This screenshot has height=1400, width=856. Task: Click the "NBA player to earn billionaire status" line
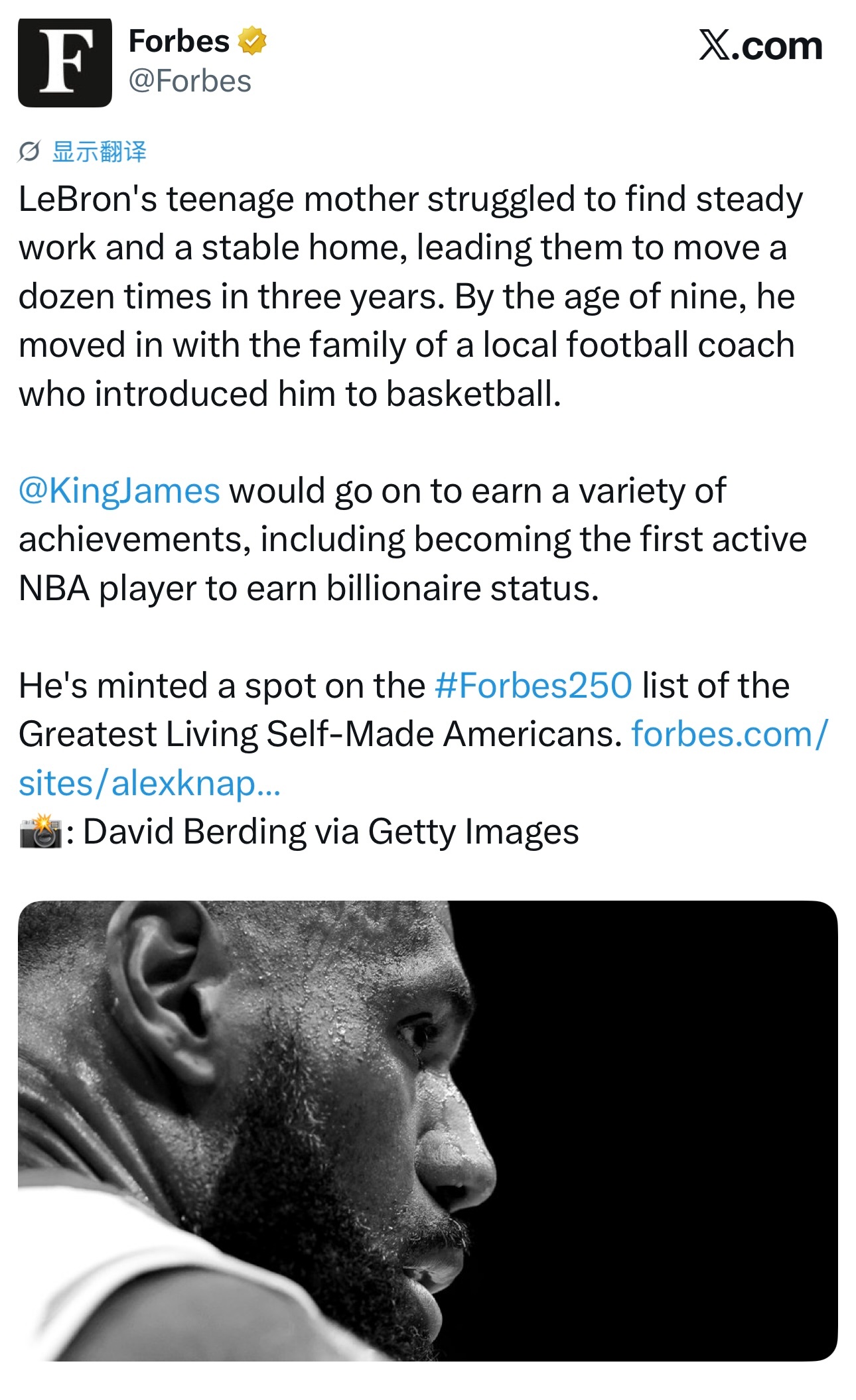pos(309,588)
